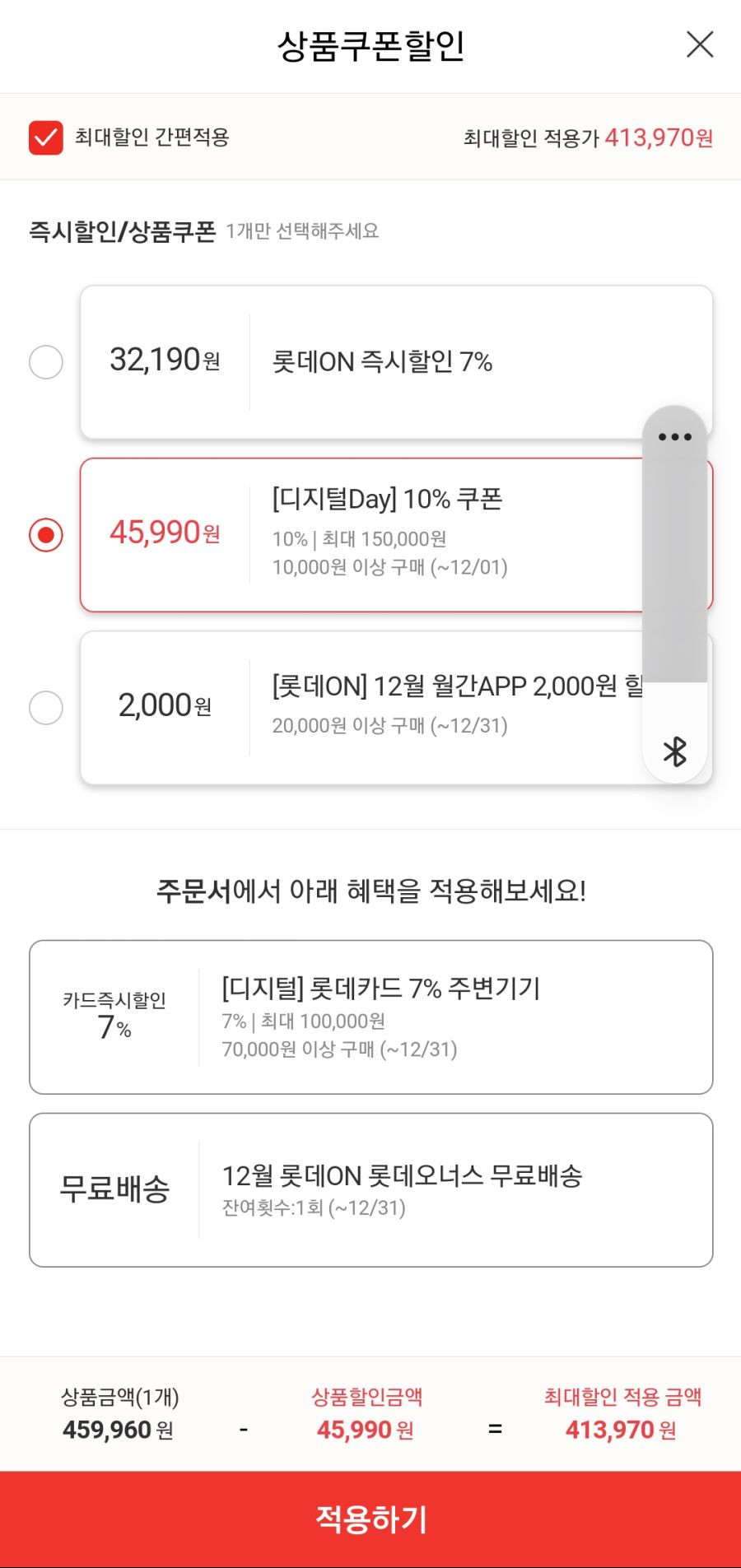Select the 디지털Day 10% 쿠폰 radio button
The image size is (741, 1568).
46,535
